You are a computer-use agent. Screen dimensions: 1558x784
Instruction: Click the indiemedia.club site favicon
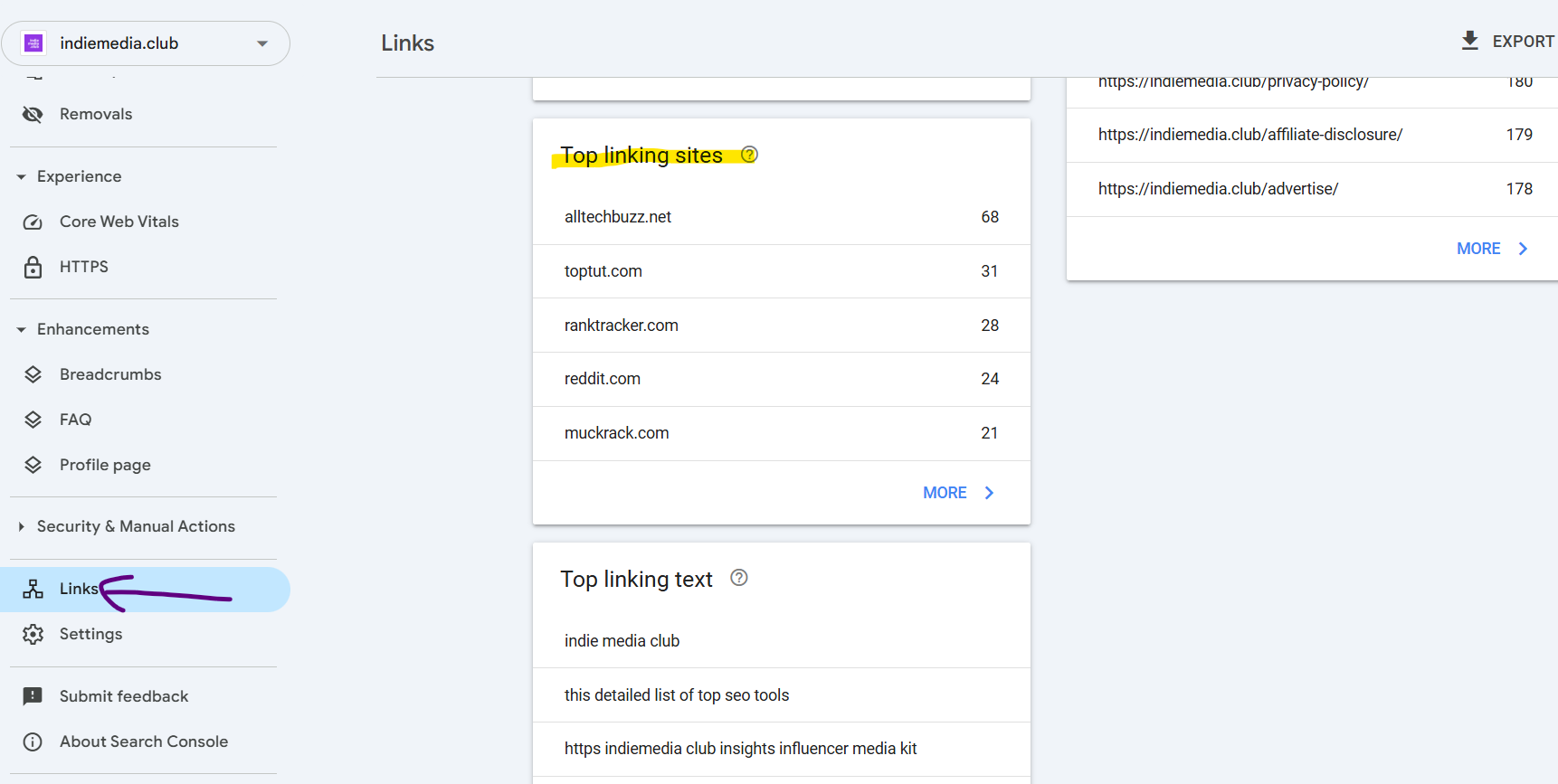click(34, 43)
